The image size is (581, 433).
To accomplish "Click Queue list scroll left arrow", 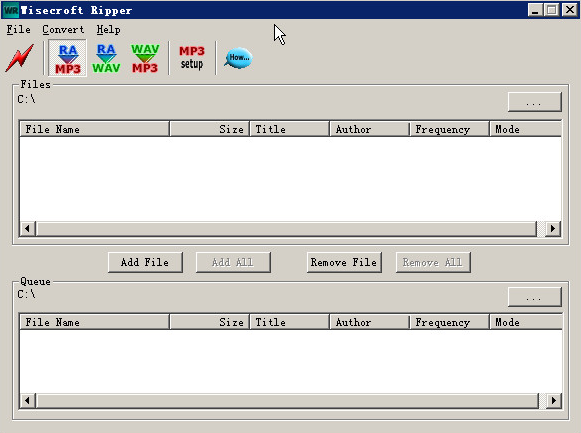I will pos(27,400).
